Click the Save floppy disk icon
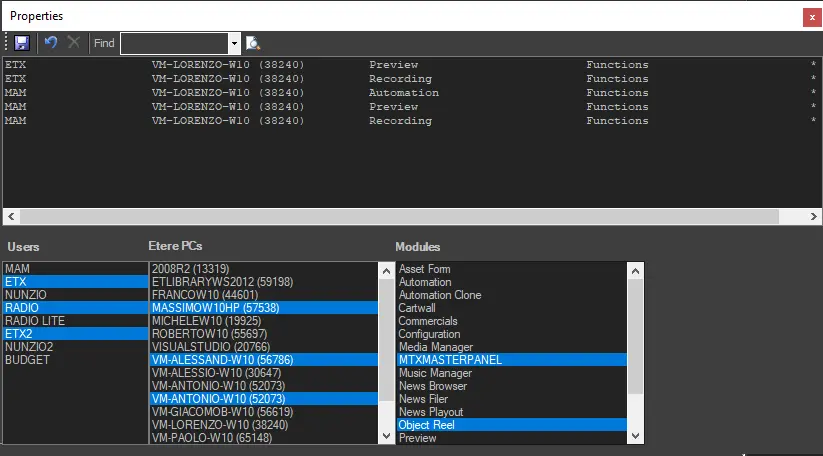 [22, 43]
